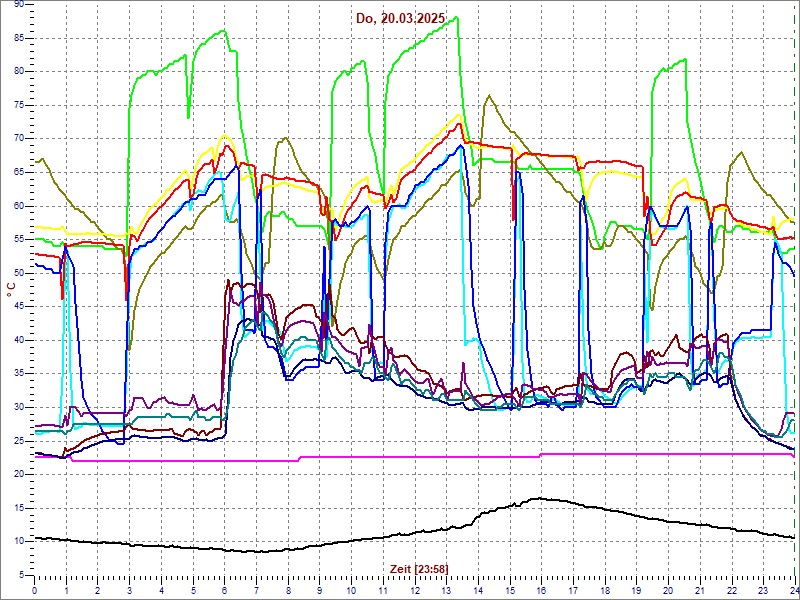Click hour 9 on the time axis
800x600 pixels.
[x=319, y=590]
